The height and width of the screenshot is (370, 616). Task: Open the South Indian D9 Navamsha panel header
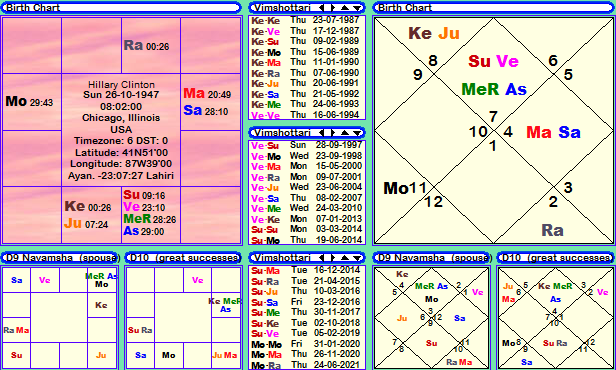tap(61, 258)
